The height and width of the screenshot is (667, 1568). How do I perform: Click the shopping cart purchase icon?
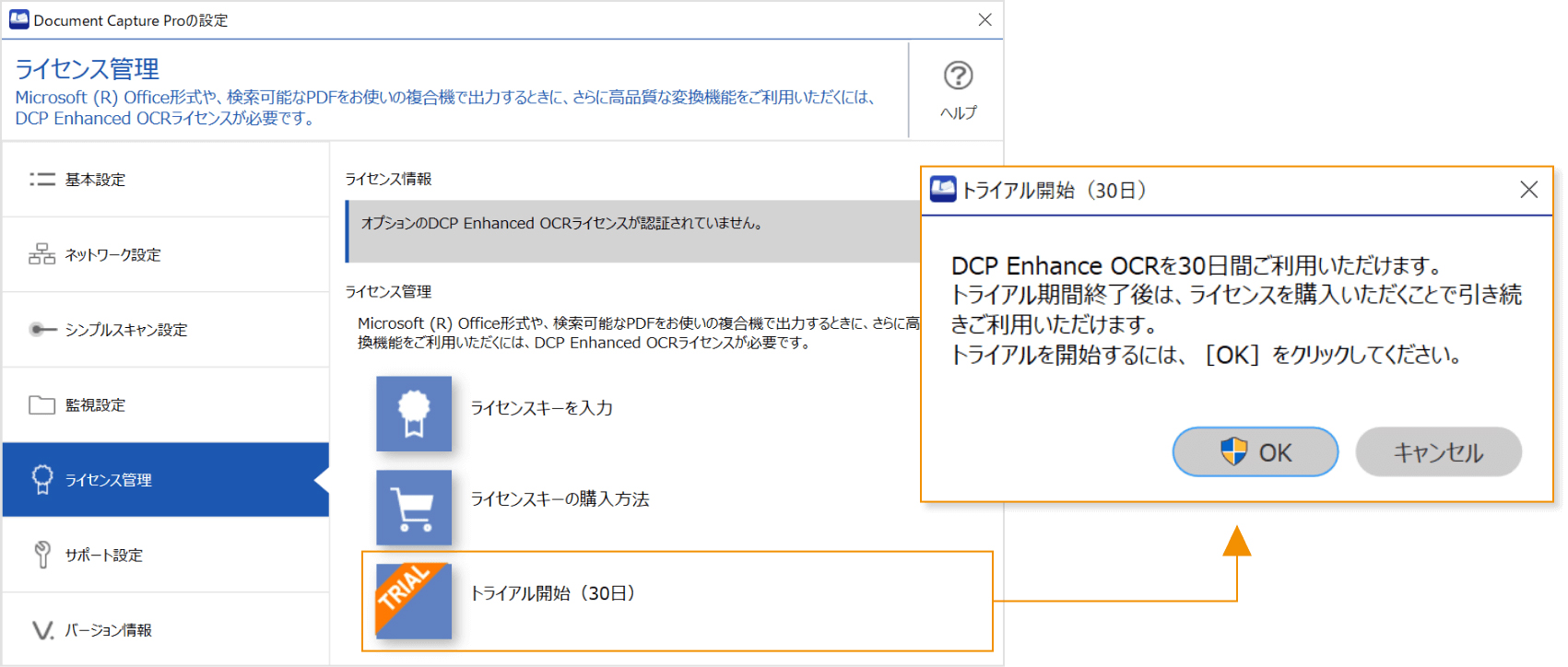click(414, 508)
